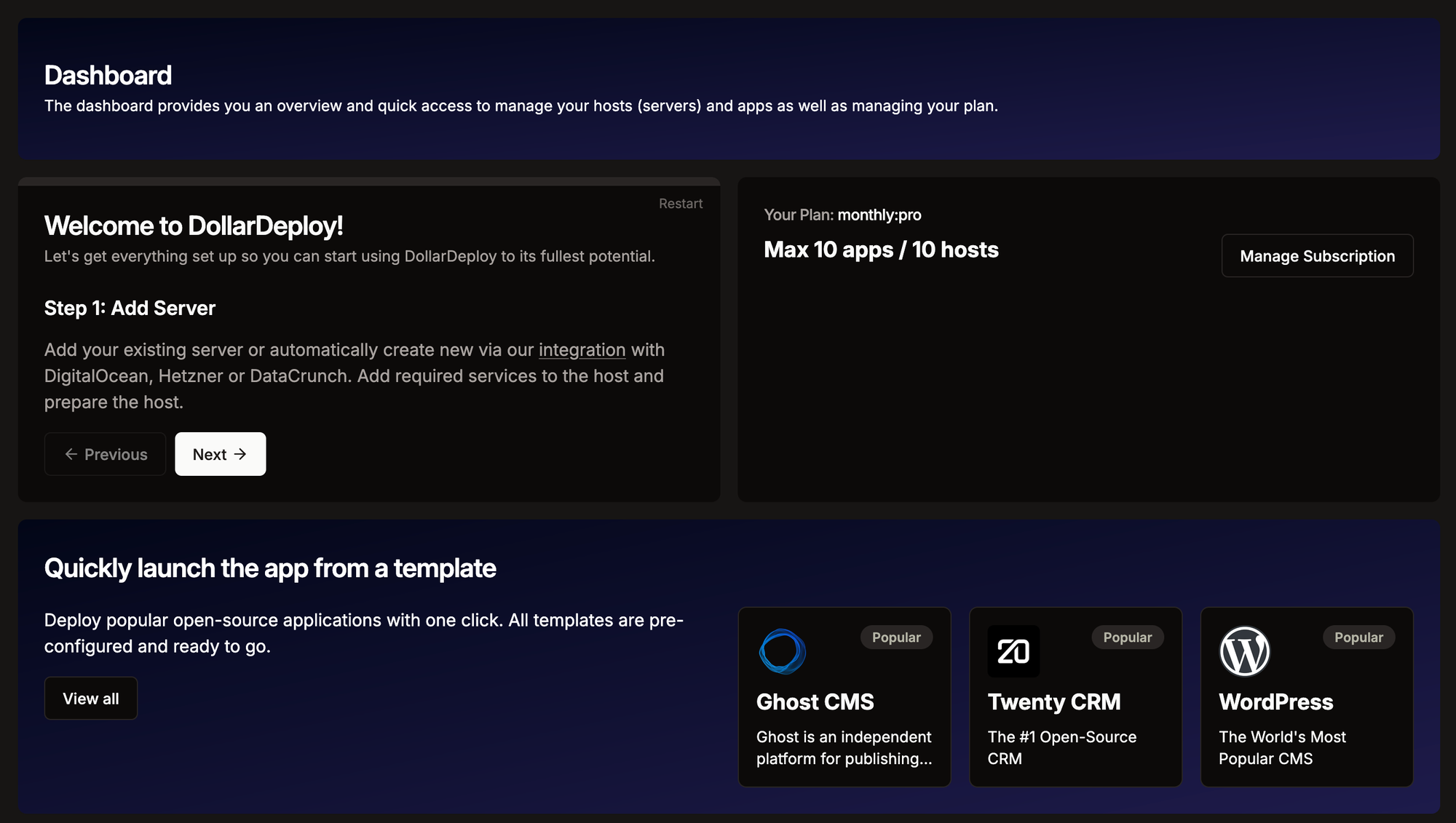Image resolution: width=1456 pixels, height=823 pixels.
Task: View all app templates
Action: point(91,699)
